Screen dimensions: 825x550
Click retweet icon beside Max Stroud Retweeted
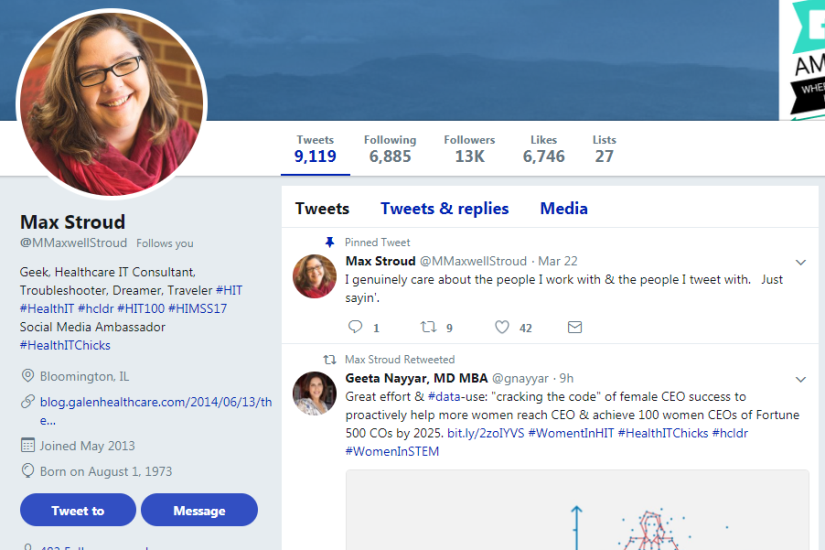coord(329,359)
